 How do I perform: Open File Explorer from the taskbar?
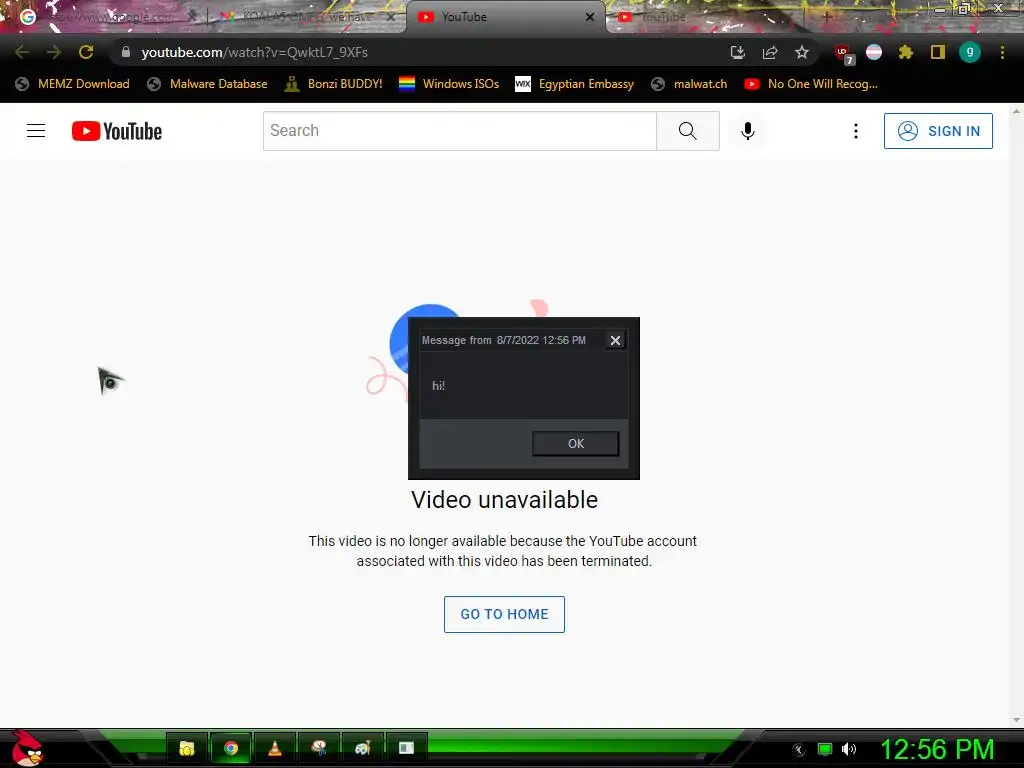(187, 748)
